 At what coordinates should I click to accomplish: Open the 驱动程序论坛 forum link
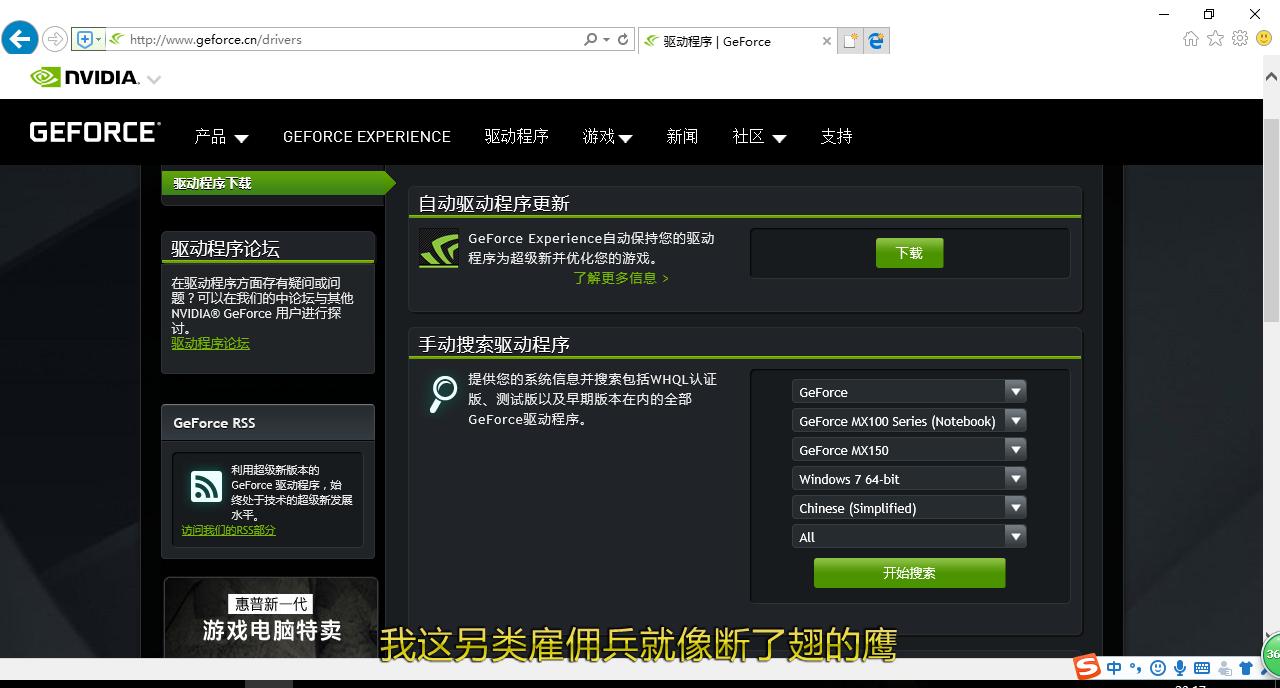pos(210,343)
